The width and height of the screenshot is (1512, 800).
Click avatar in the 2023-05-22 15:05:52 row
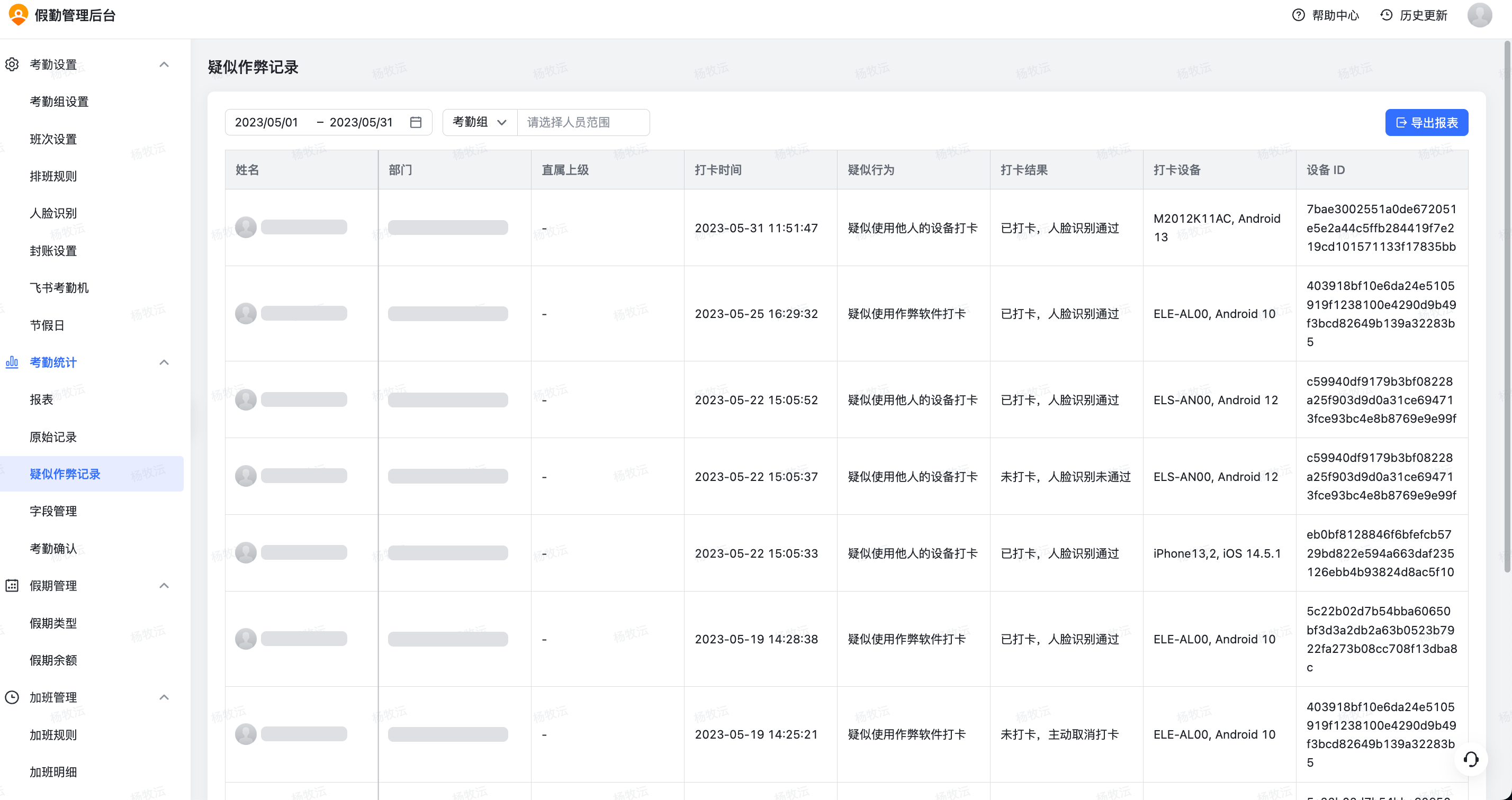click(246, 400)
